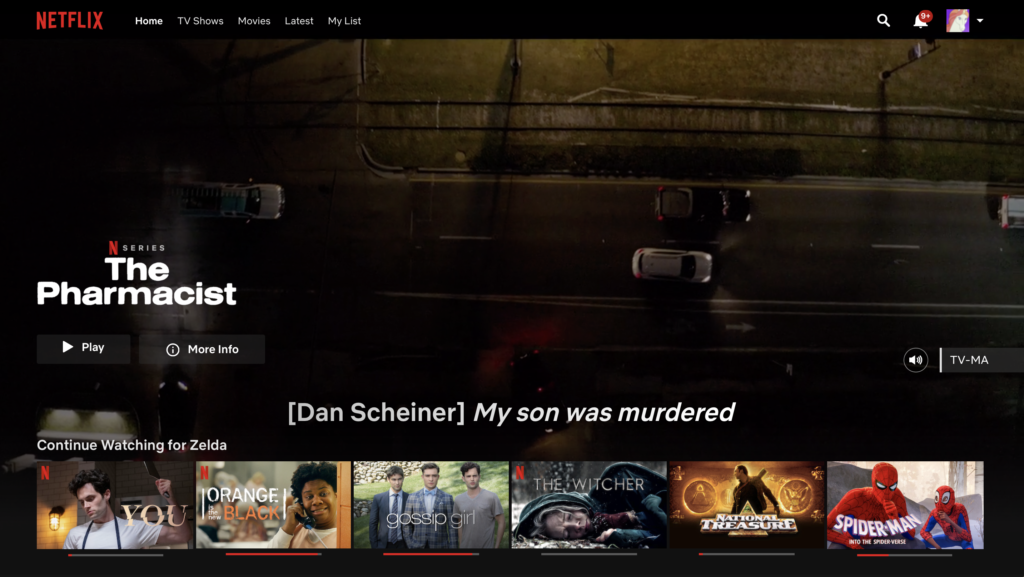1024x577 pixels.
Task: Click the progress bar under Spider-Man
Action: 904,555
